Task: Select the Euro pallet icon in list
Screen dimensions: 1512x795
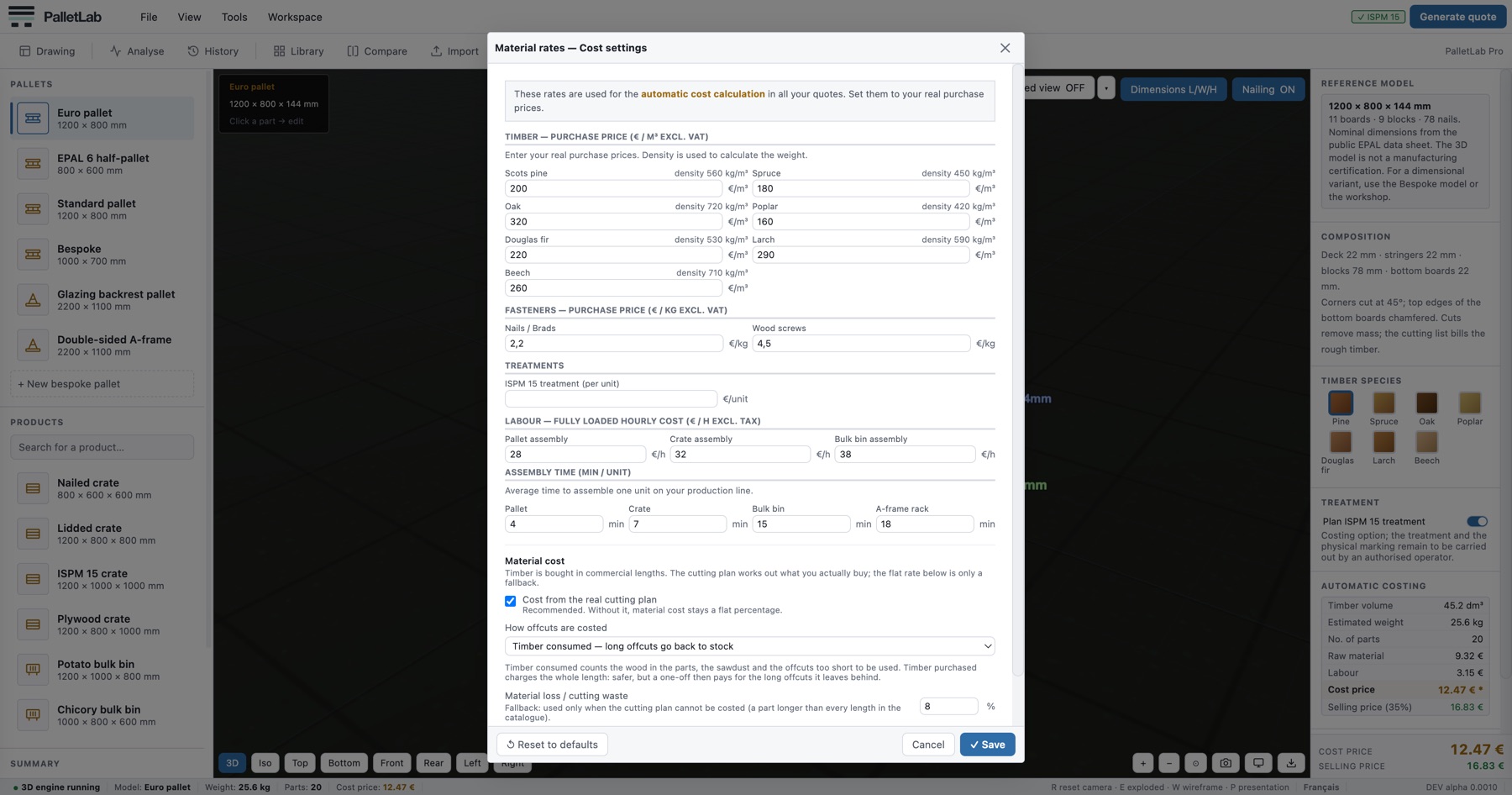Action: (33, 118)
